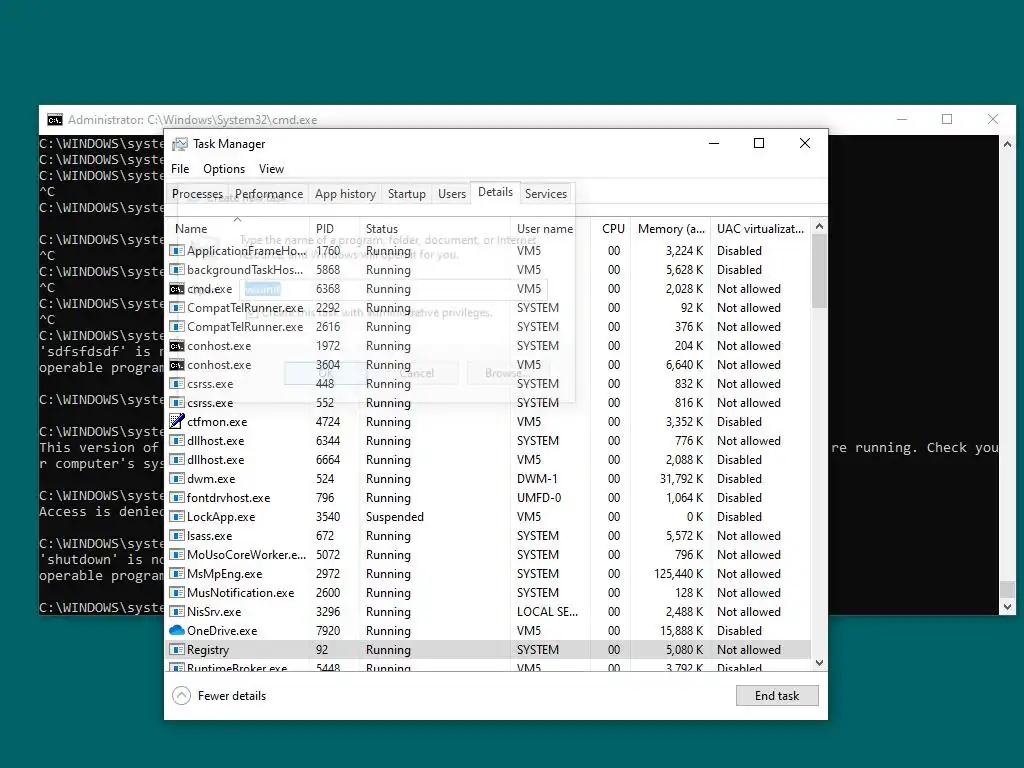Click the MusNotification.exe process icon
1024x768 pixels.
point(176,592)
